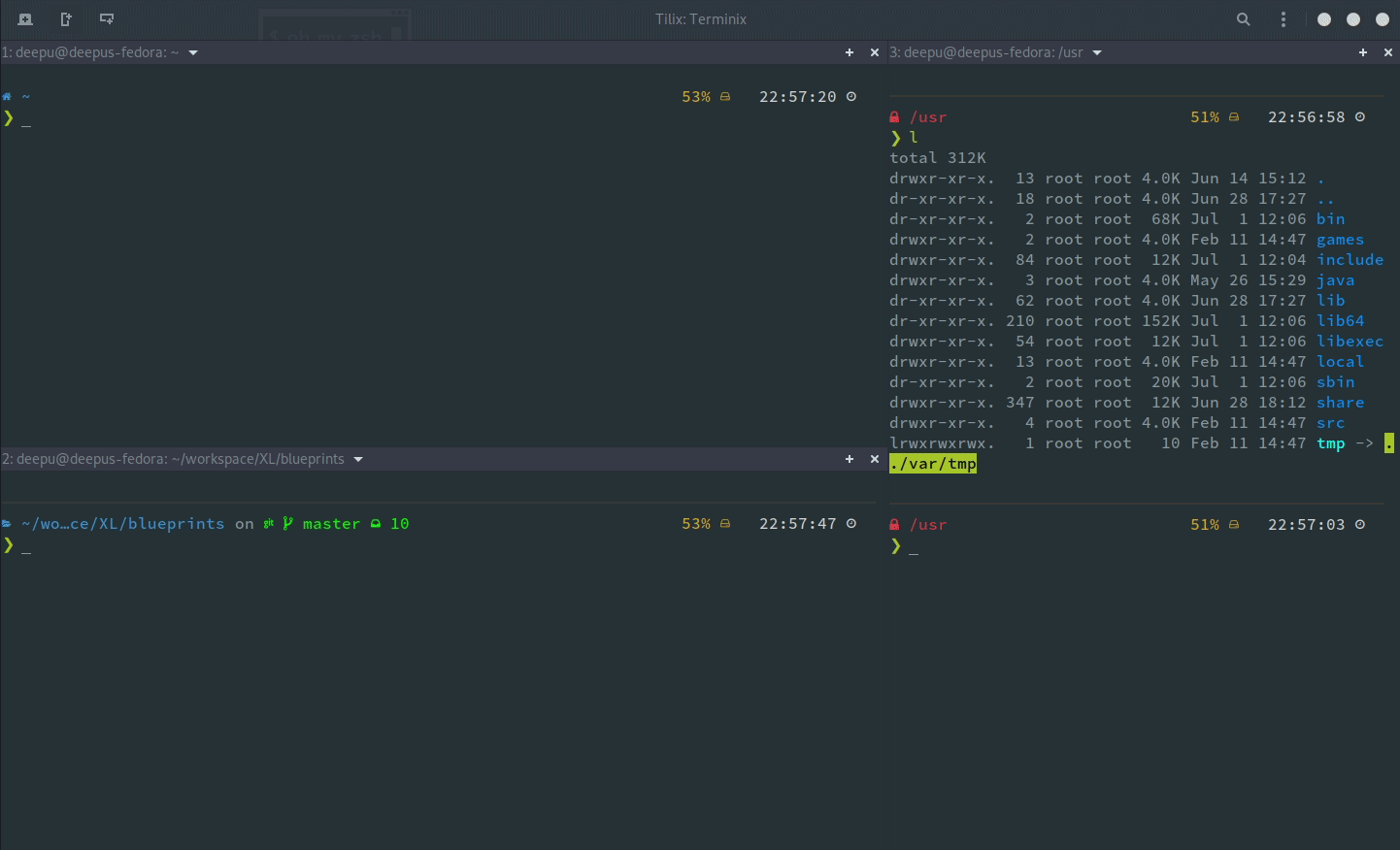Click the 'lib64' directory name

(x=1341, y=320)
